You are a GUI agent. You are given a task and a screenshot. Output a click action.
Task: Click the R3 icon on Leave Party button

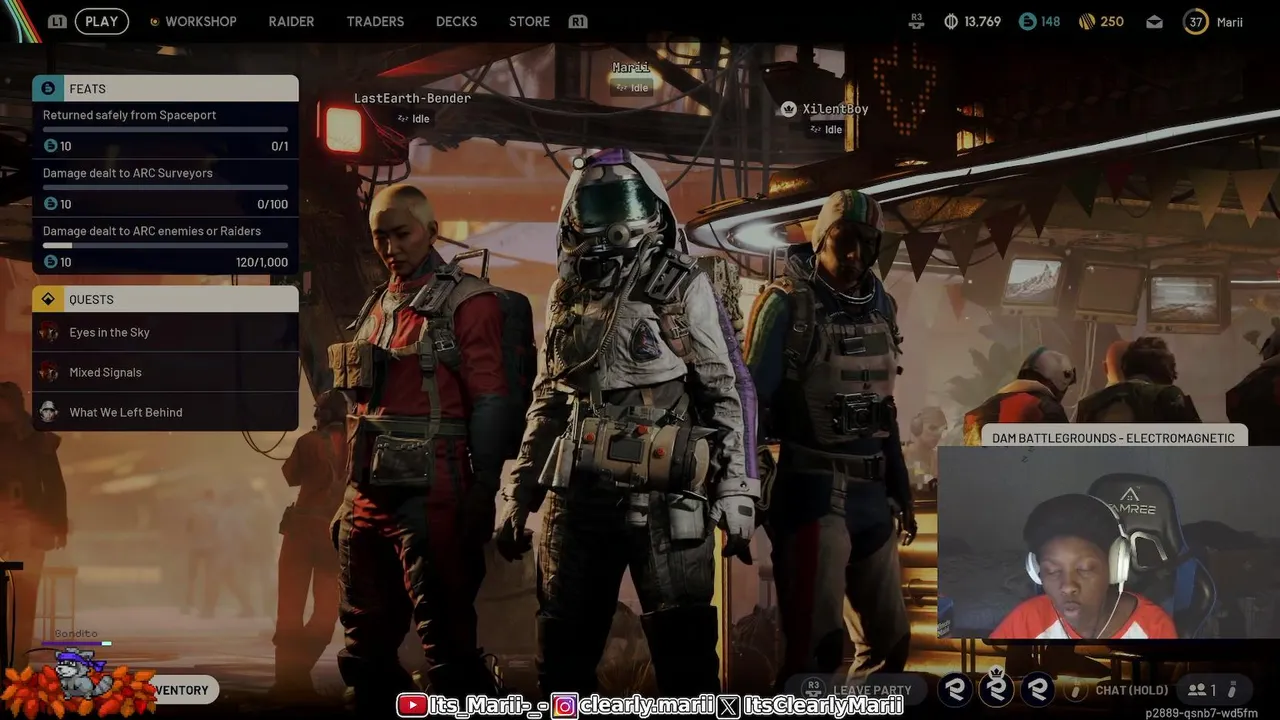point(813,689)
